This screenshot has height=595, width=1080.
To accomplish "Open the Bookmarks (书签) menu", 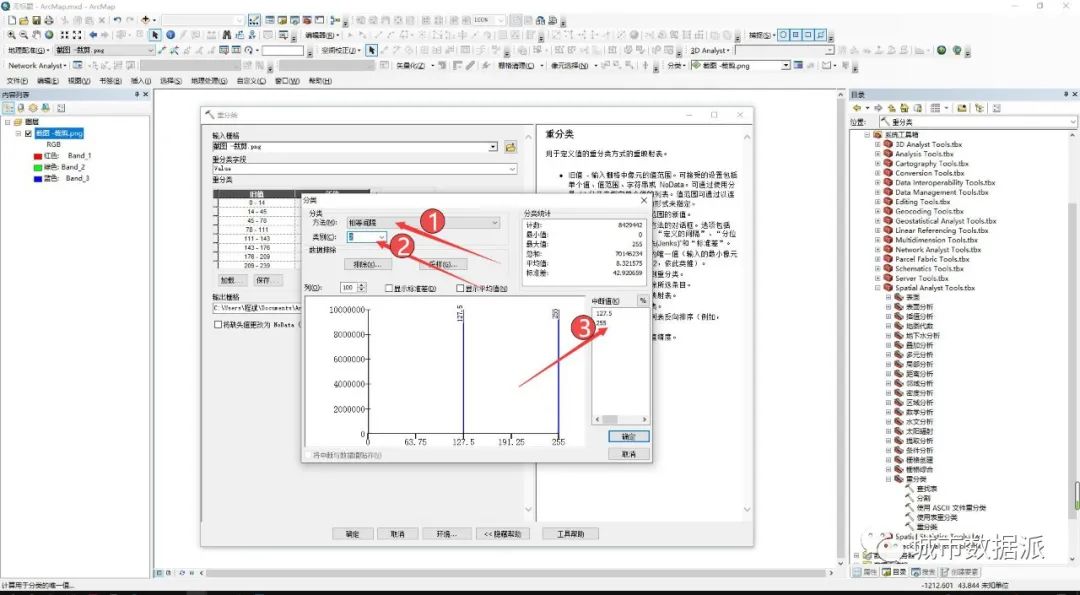I will click(110, 81).
